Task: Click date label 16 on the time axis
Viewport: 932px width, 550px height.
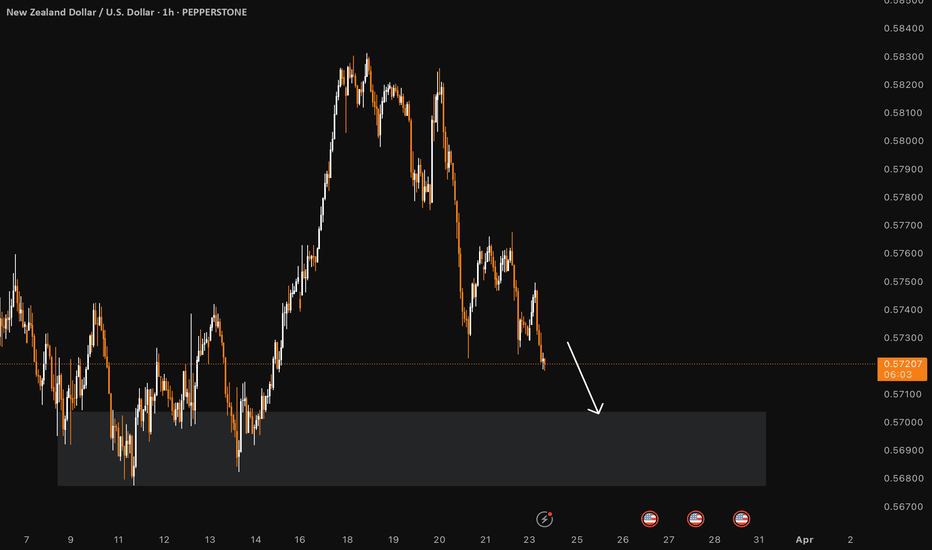Action: [300, 540]
